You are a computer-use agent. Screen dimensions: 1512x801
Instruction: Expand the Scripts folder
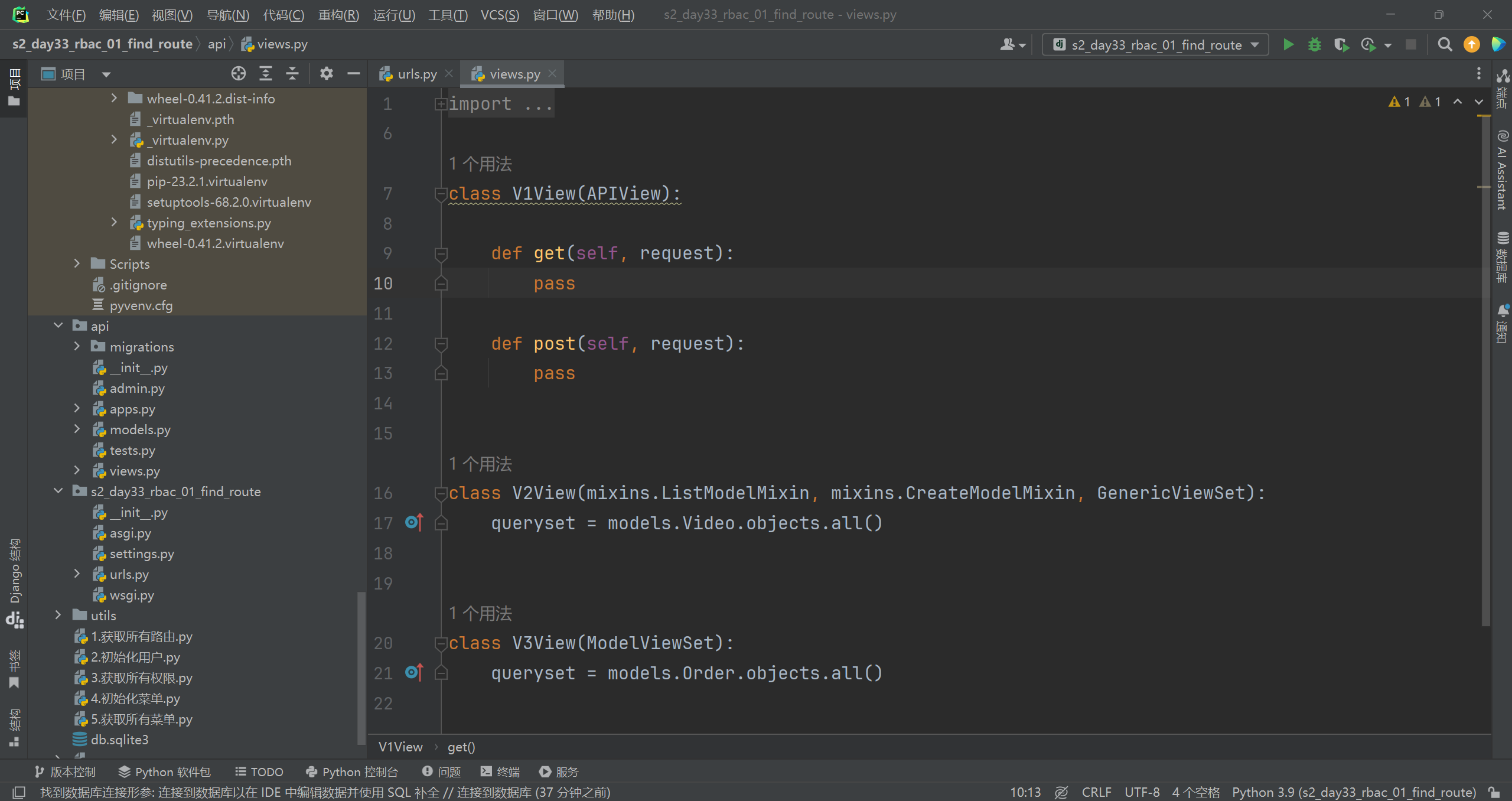click(77, 263)
